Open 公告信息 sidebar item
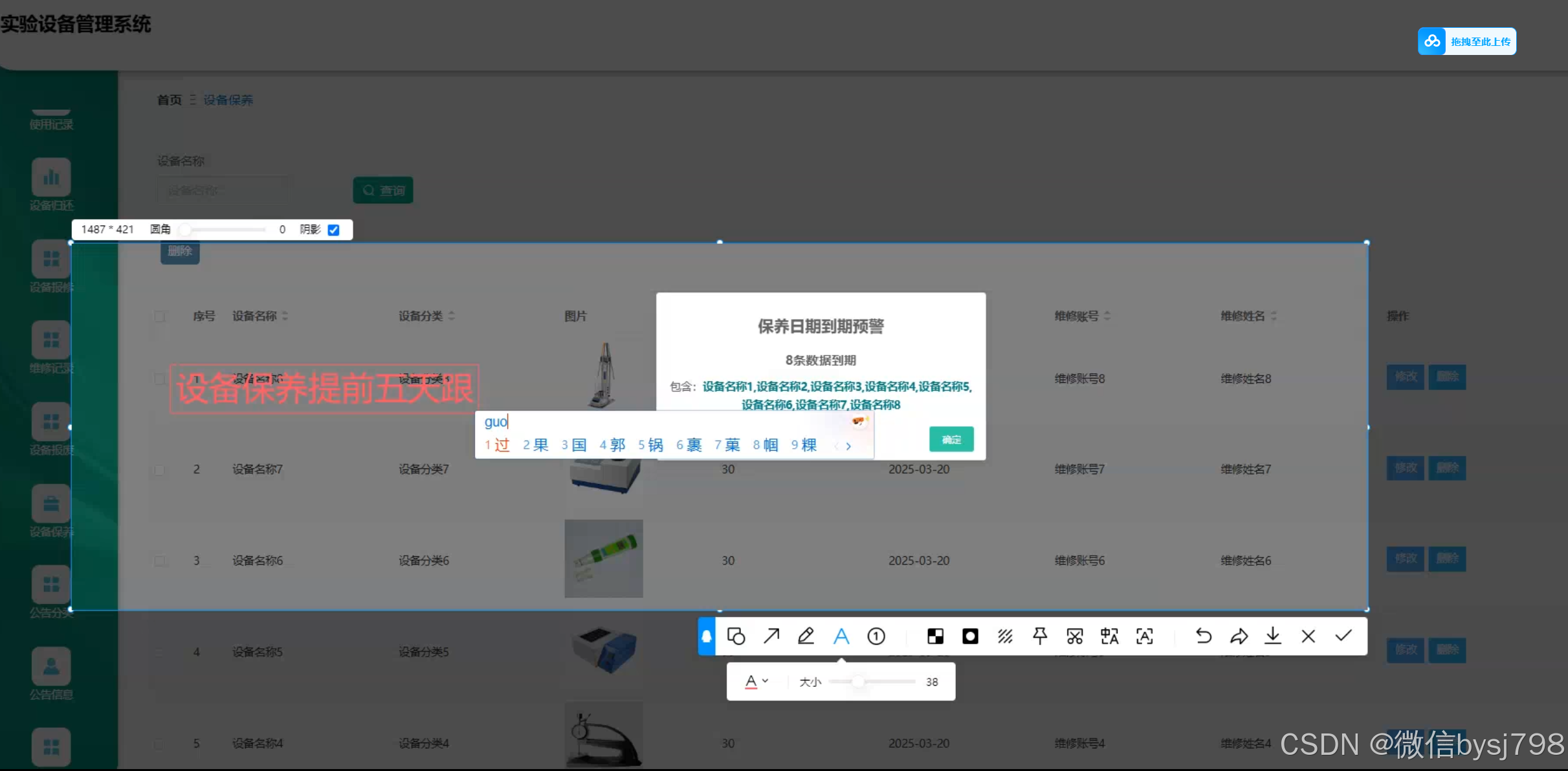Viewport: 1568px width, 771px height. (51, 675)
